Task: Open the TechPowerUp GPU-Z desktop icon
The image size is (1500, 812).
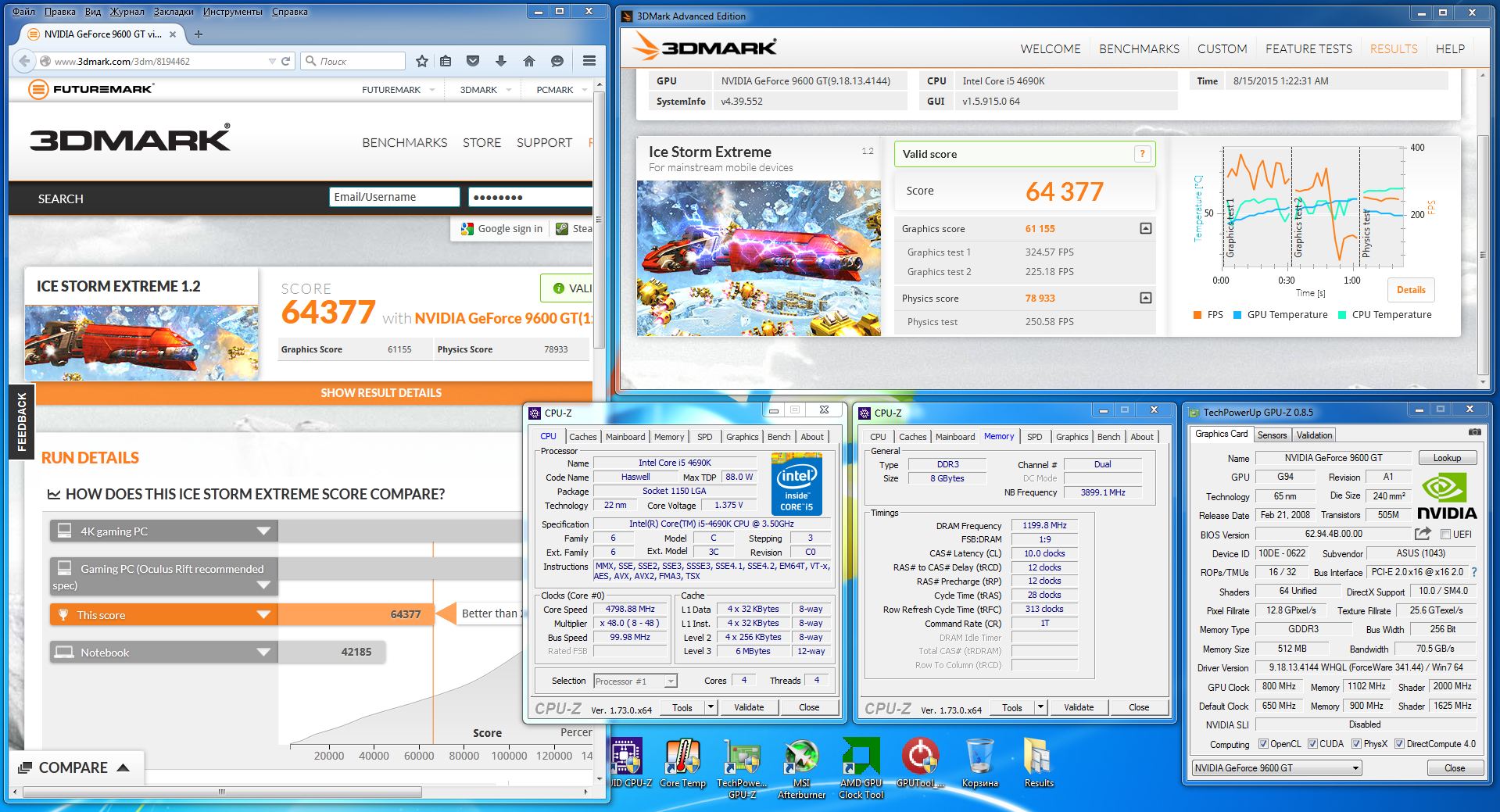Action: [x=742, y=767]
